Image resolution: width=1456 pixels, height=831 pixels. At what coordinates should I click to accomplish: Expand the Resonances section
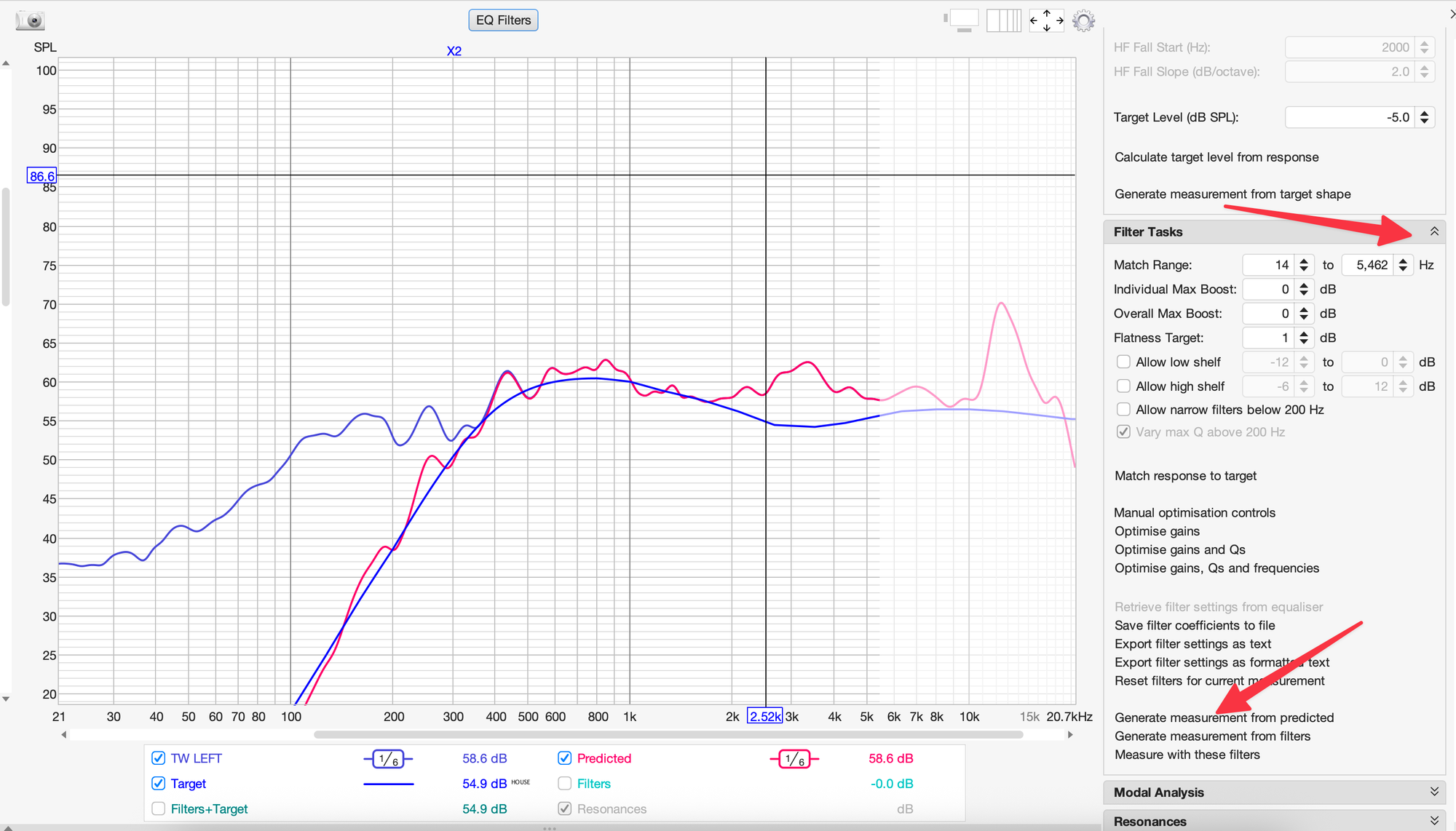[x=1433, y=821]
